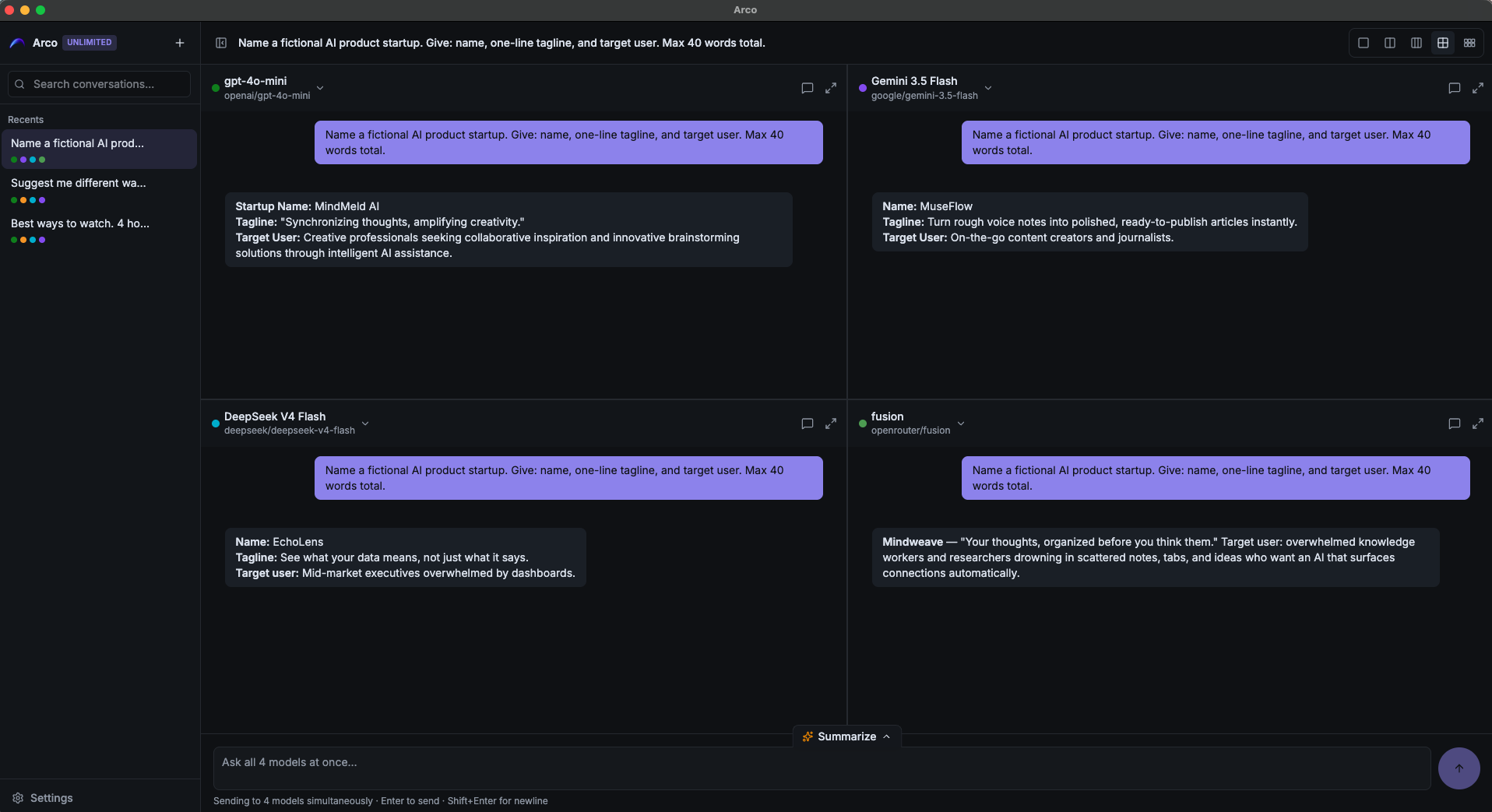Viewport: 1492px width, 812px height.
Task: Click the green status dot of gpt-4o-mini
Action: 216,88
